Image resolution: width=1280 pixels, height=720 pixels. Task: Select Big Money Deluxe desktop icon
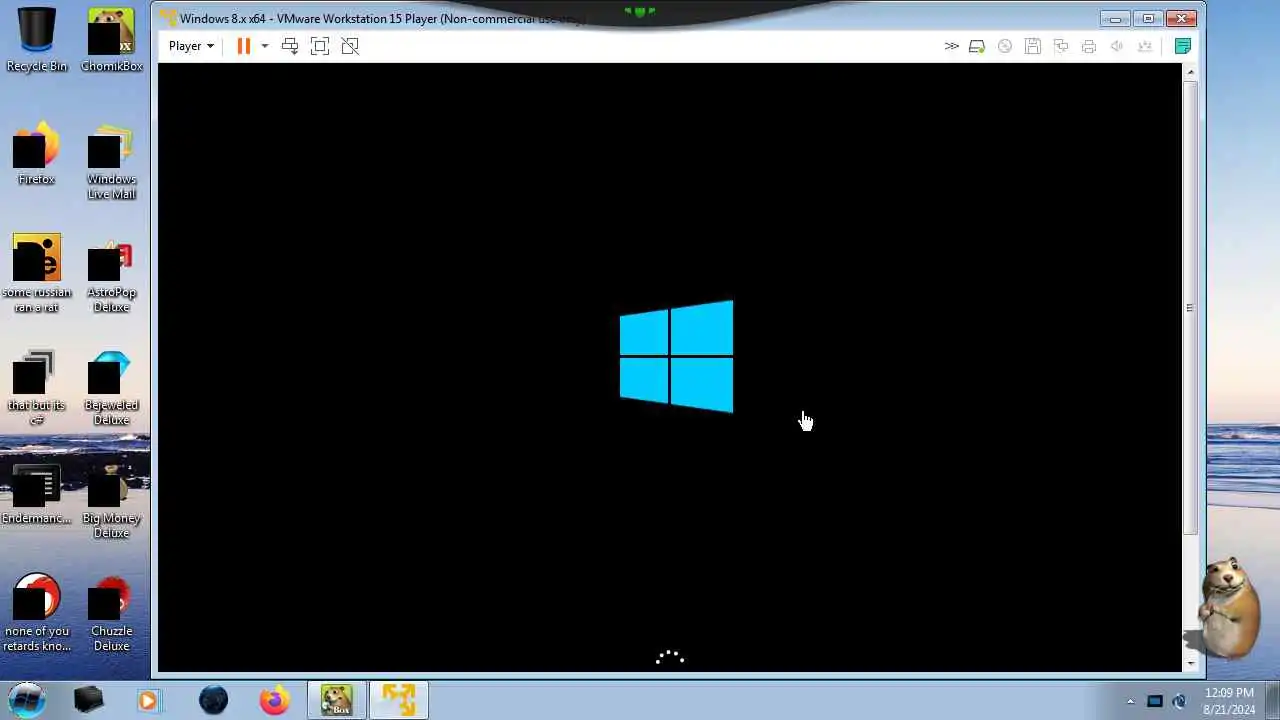click(111, 500)
